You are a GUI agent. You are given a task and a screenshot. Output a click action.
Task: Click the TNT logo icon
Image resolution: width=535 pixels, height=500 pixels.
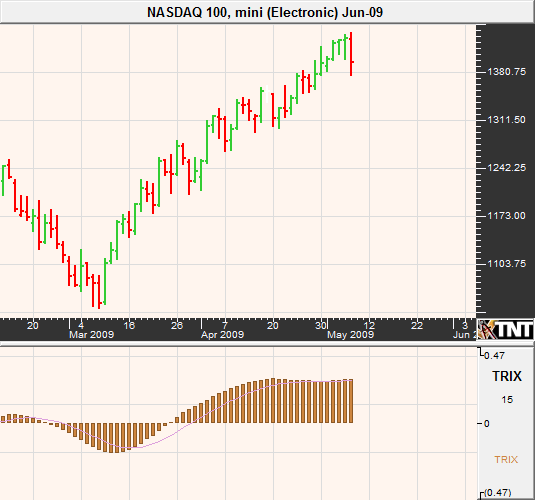(x=505, y=330)
